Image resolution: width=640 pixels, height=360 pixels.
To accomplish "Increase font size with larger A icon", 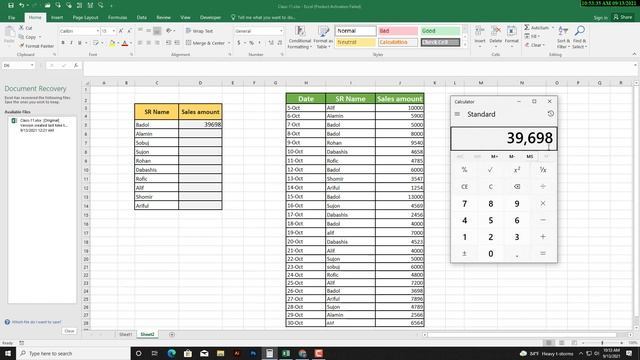I will [x=121, y=31].
